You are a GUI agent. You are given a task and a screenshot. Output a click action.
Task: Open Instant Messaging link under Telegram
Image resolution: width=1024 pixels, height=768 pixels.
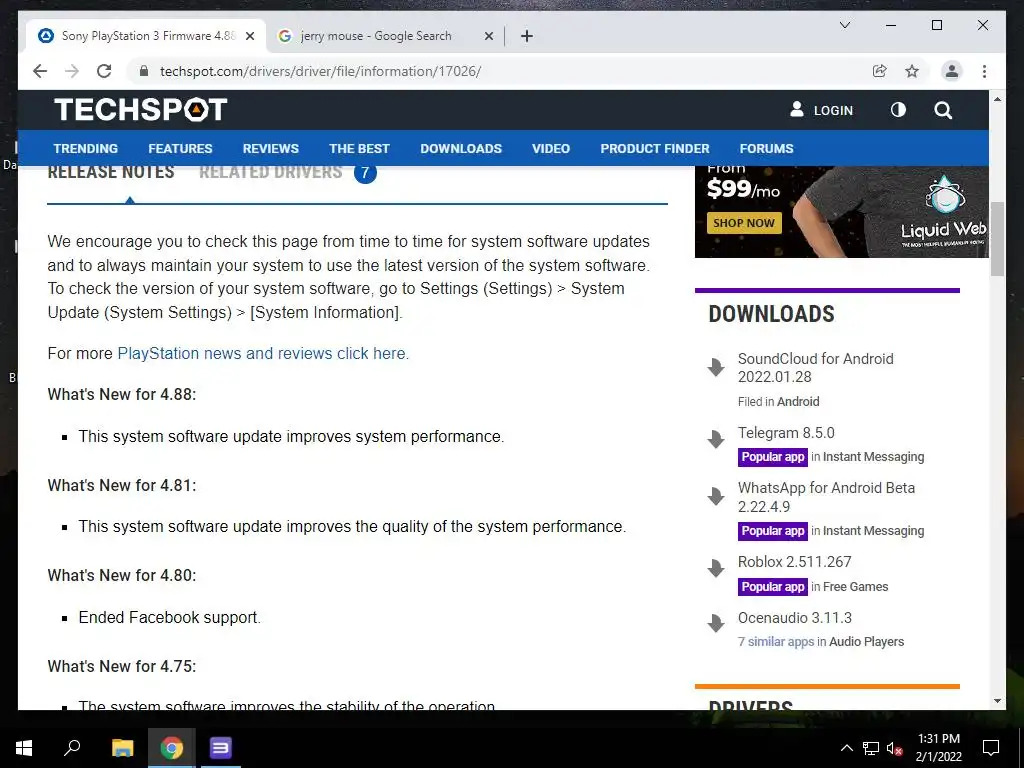[x=873, y=457]
